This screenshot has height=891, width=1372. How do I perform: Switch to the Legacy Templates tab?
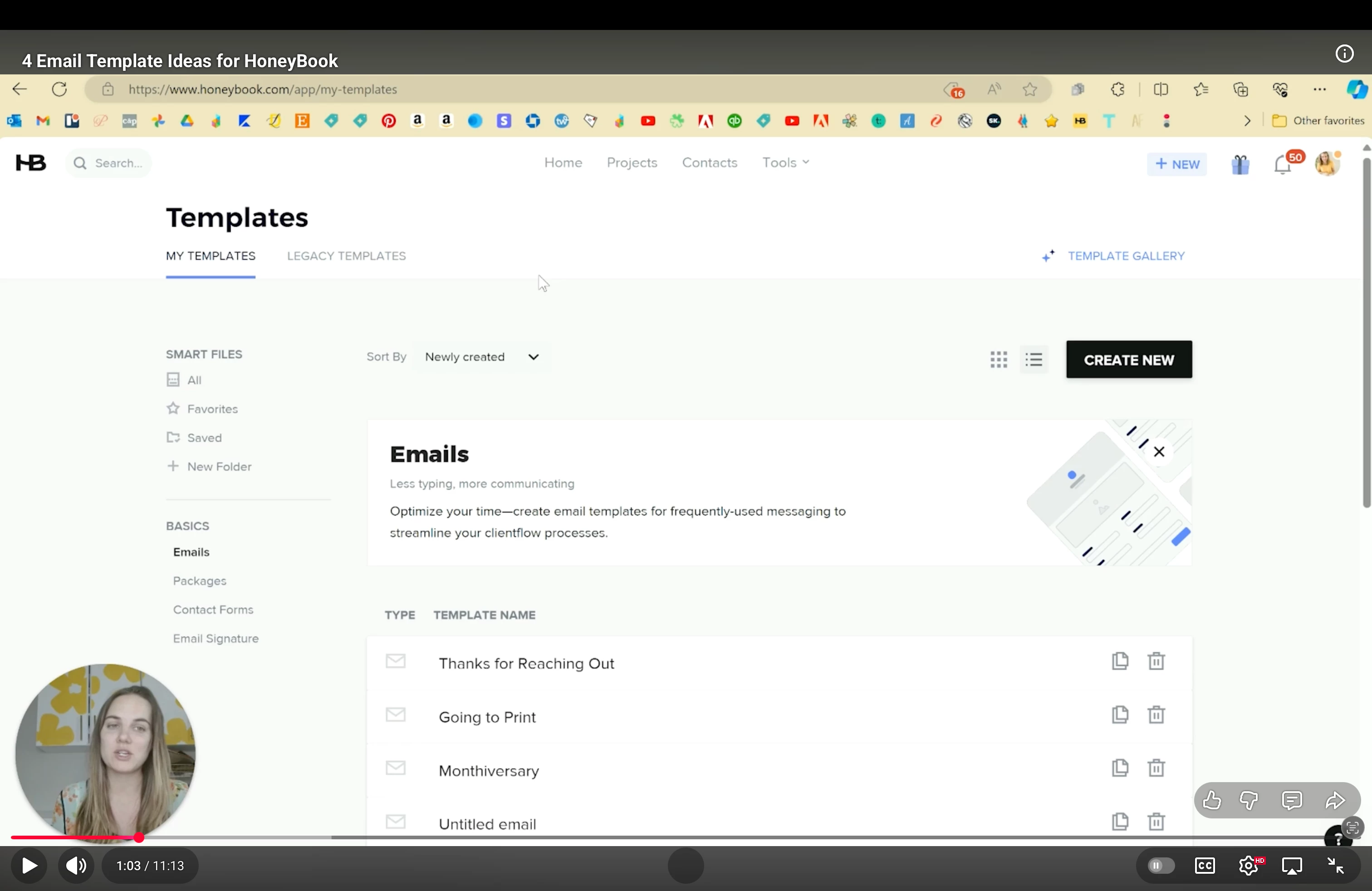click(x=347, y=256)
